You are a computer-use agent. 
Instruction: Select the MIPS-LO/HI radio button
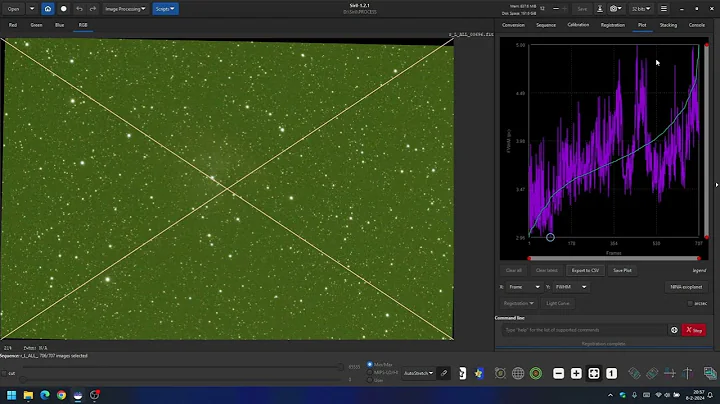[370, 372]
